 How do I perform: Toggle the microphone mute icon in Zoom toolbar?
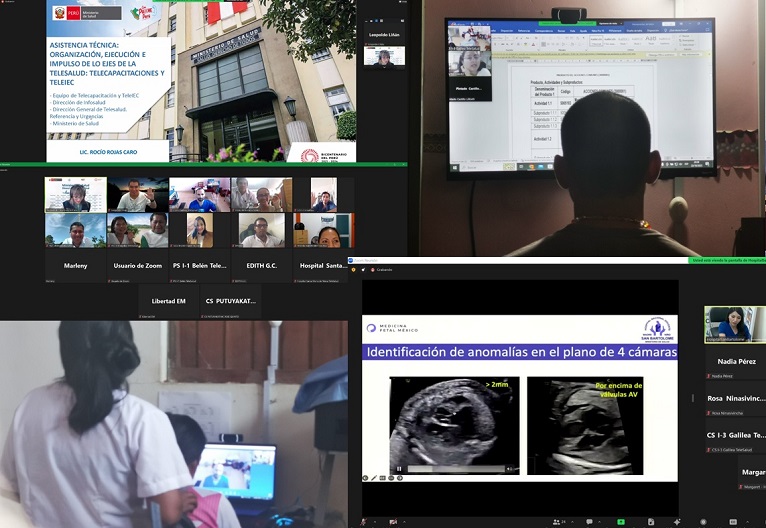coord(363,522)
